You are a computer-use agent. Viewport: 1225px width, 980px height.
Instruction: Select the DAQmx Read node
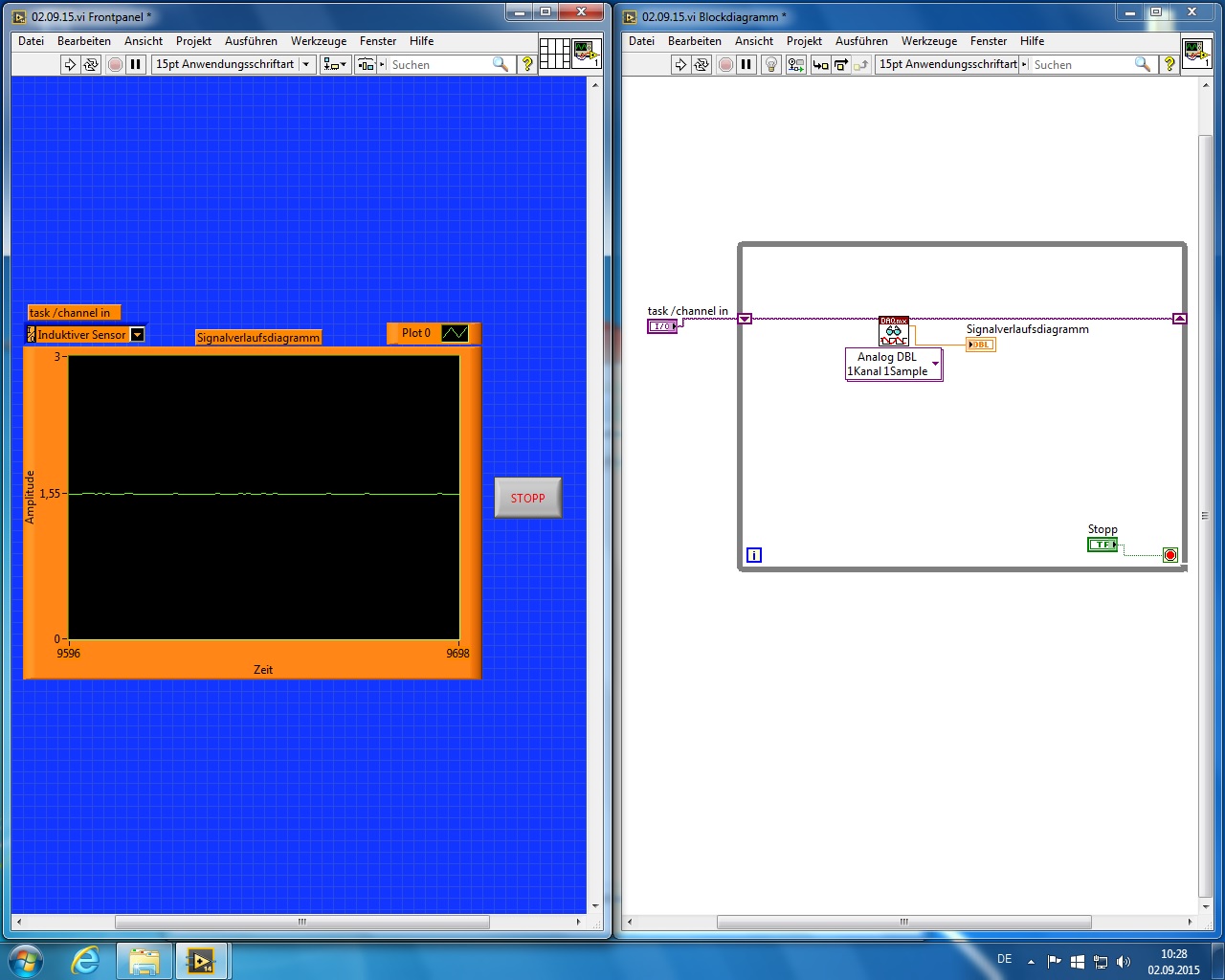click(894, 331)
